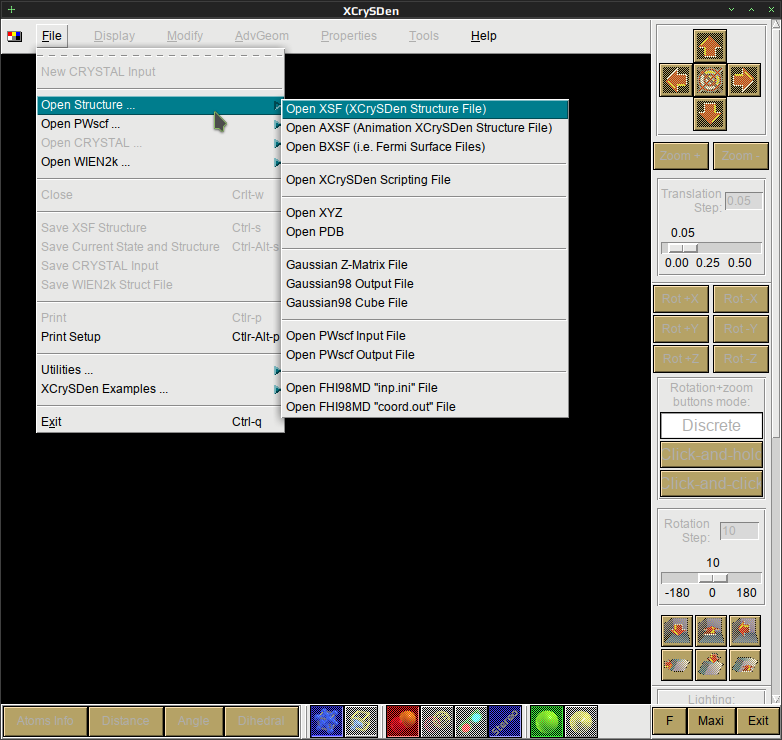
Task: Choose Open XSF (XCrySDen Structure File)
Action: pos(425,109)
